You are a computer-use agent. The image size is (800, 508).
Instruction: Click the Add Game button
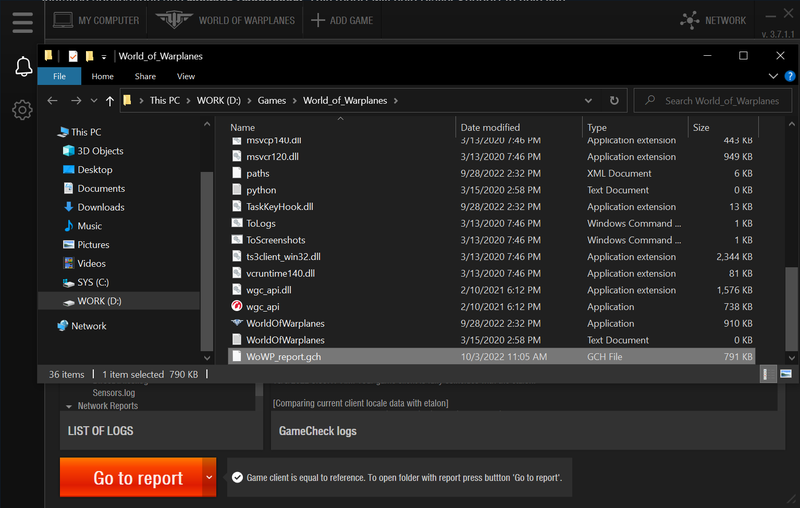(342, 20)
